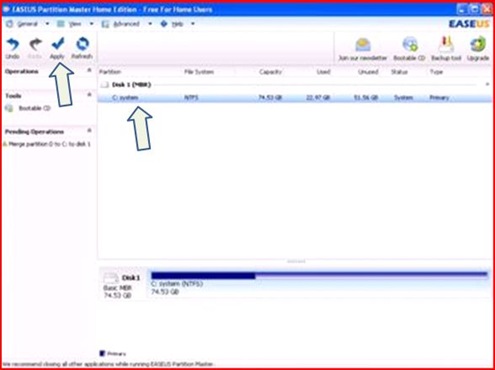Click the Disk 1 (MBR) icon in partition list
This screenshot has width=495, height=370.
(105, 85)
